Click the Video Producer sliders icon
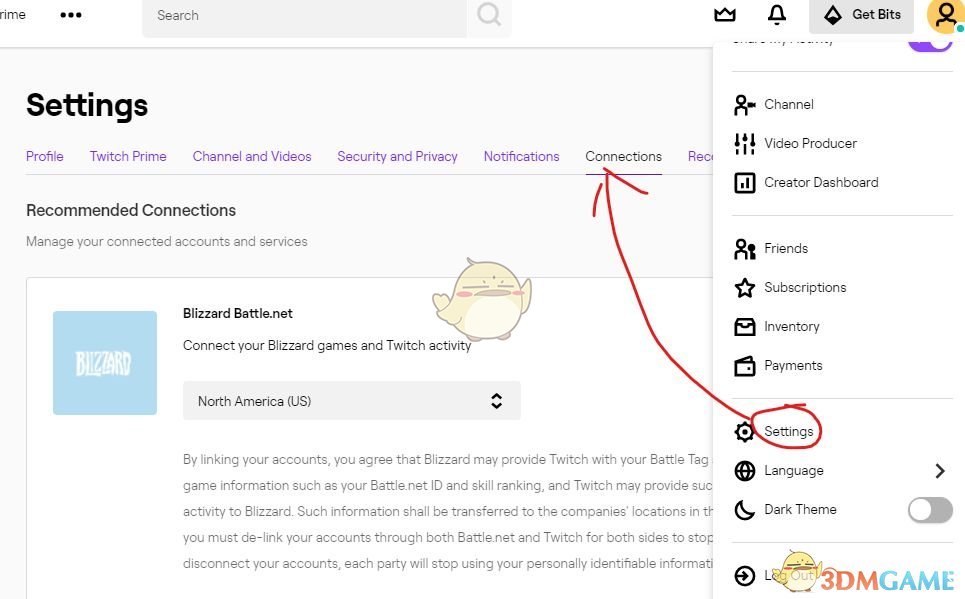Screen dimensions: 965x599 745,143
